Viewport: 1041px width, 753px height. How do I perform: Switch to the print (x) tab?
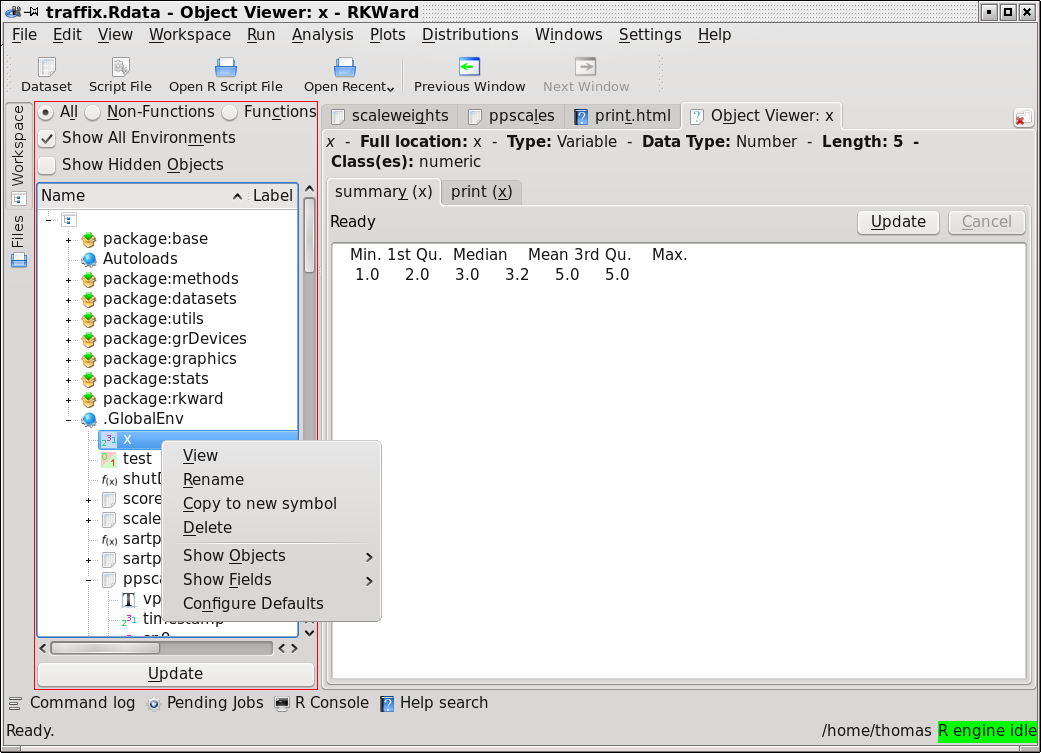click(x=481, y=192)
